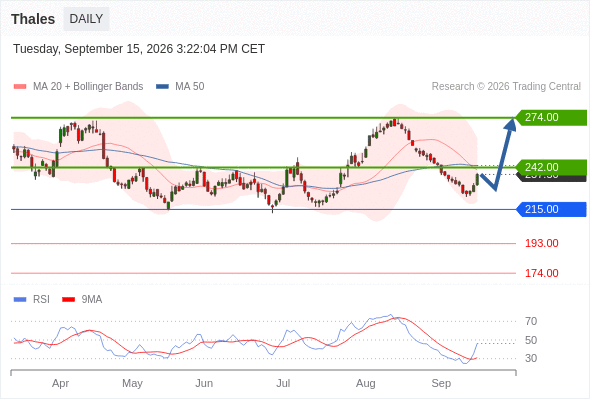This screenshot has width=590, height=400.
Task: Click the Apr month axis label
Action: pyautogui.click(x=61, y=383)
